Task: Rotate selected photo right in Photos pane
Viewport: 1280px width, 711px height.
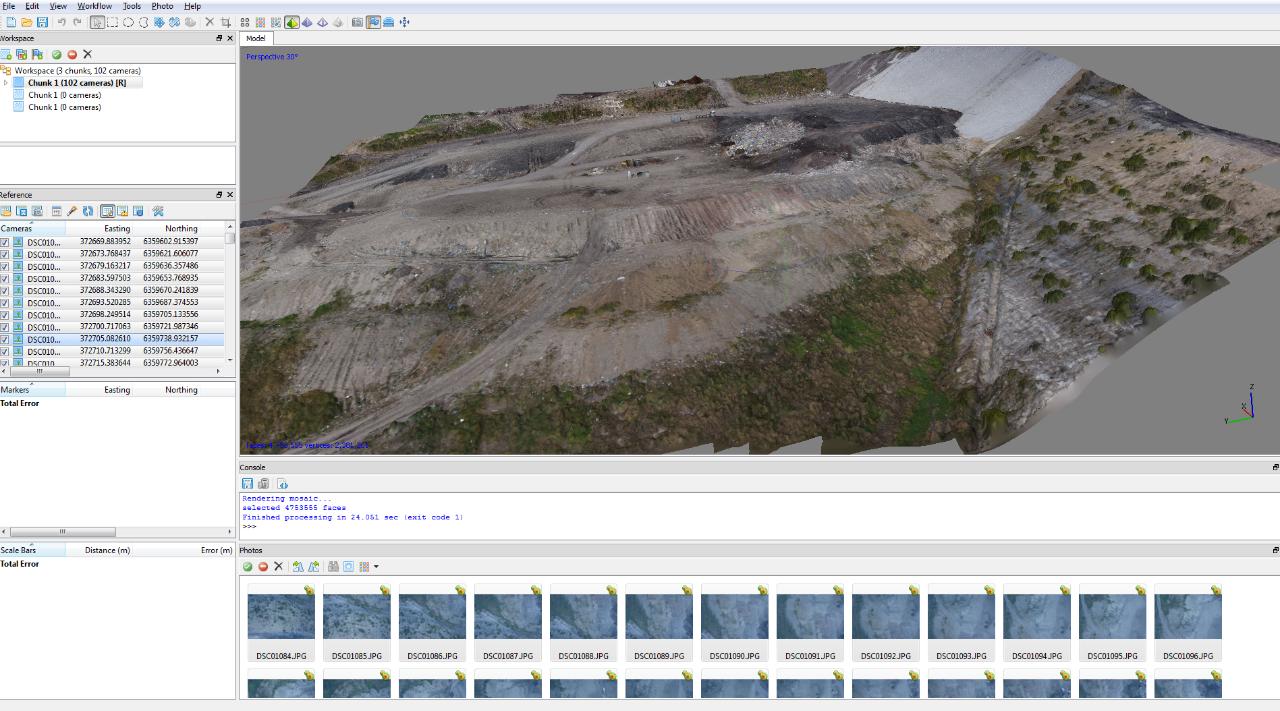Action: click(x=313, y=566)
